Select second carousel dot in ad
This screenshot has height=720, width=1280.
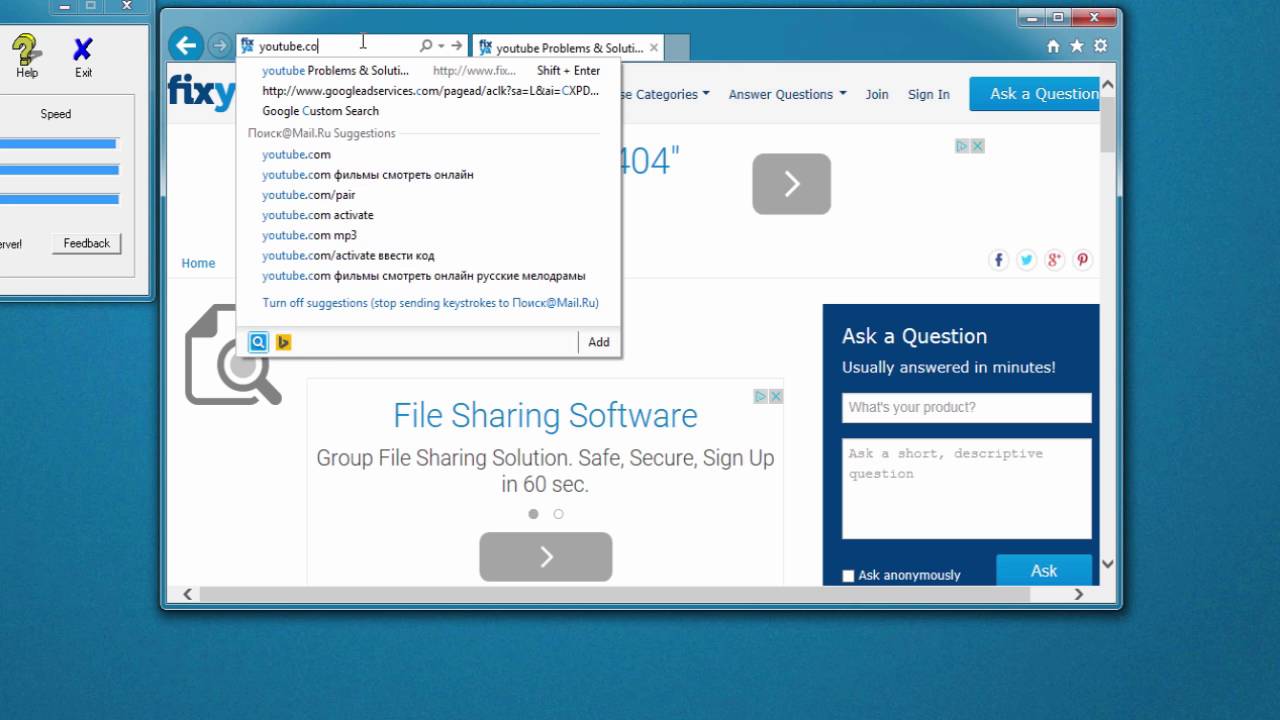pyautogui.click(x=558, y=514)
